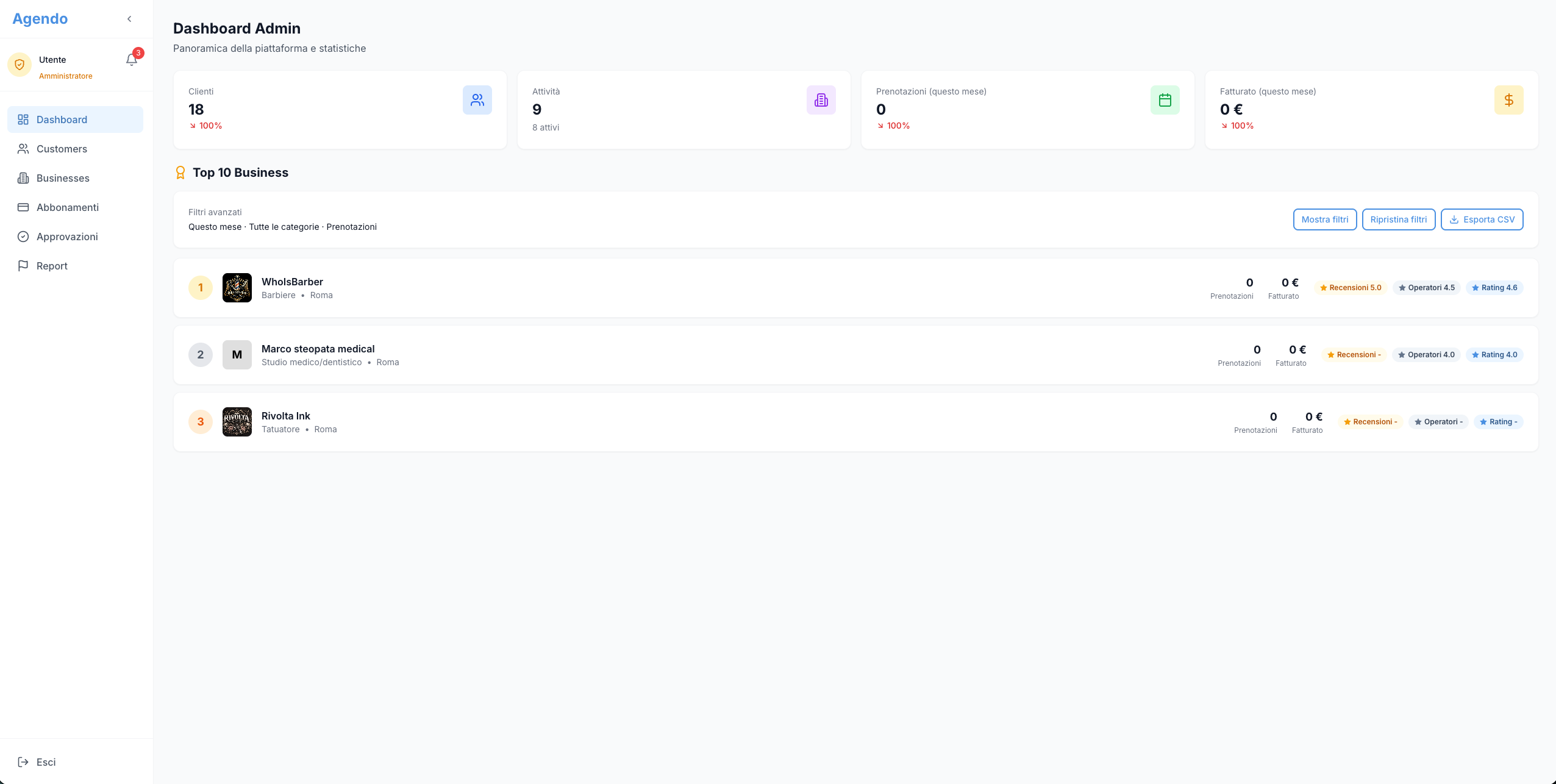Screen dimensions: 1556x784
Task: Click the Esporta CSV button
Action: (1481, 219)
